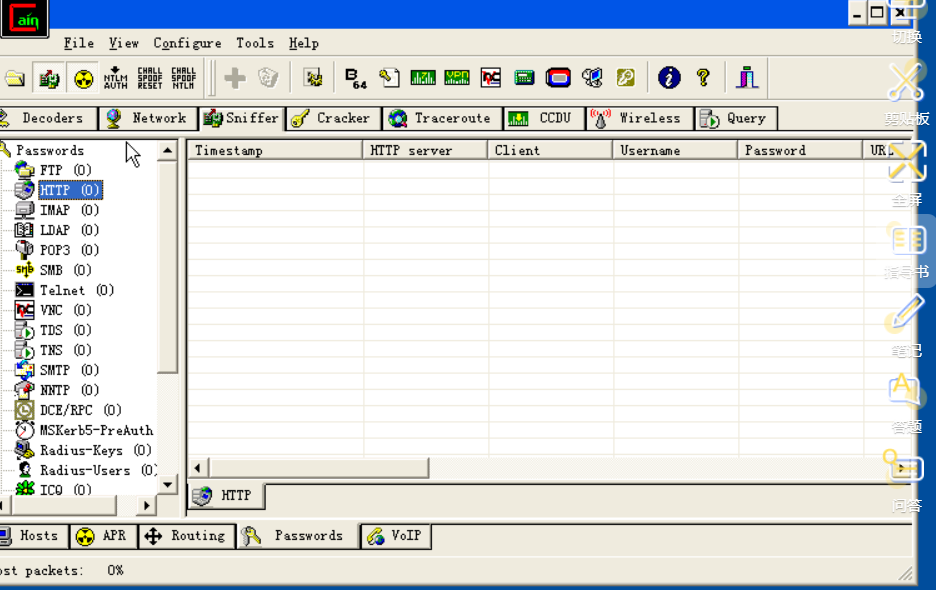Screen dimensions: 936x590
Task: Sort by the Timestamp column header
Action: 275,150
